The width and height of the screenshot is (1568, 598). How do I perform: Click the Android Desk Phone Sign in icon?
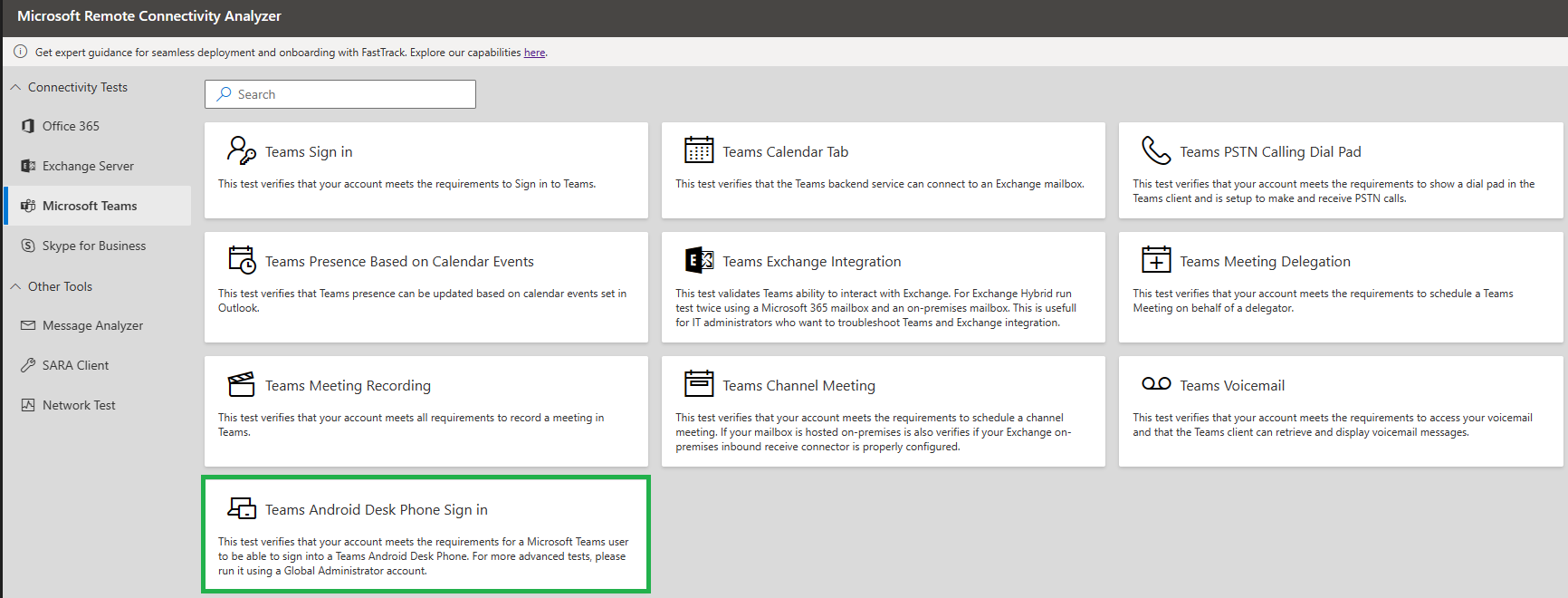pyautogui.click(x=242, y=508)
